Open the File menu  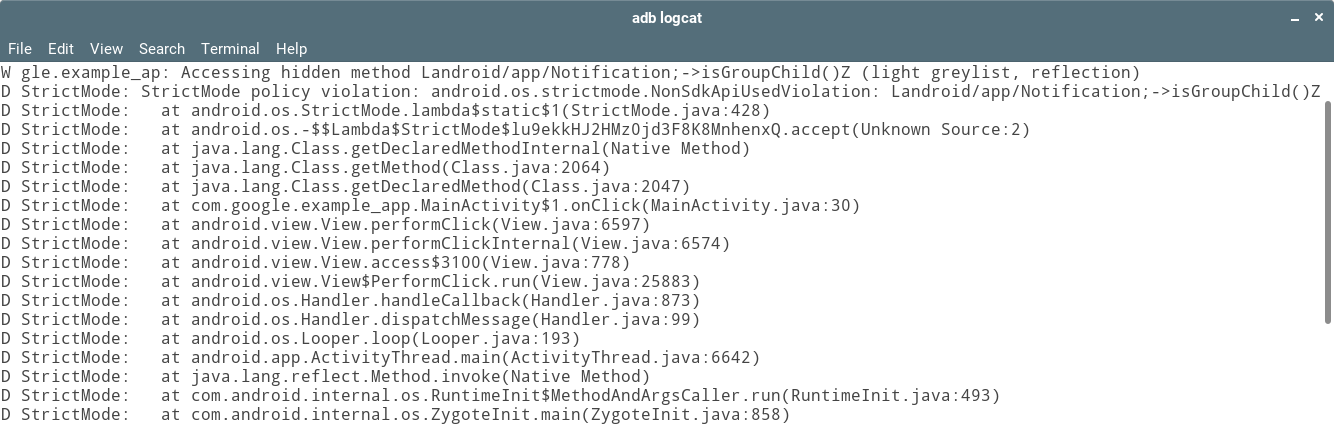point(20,48)
